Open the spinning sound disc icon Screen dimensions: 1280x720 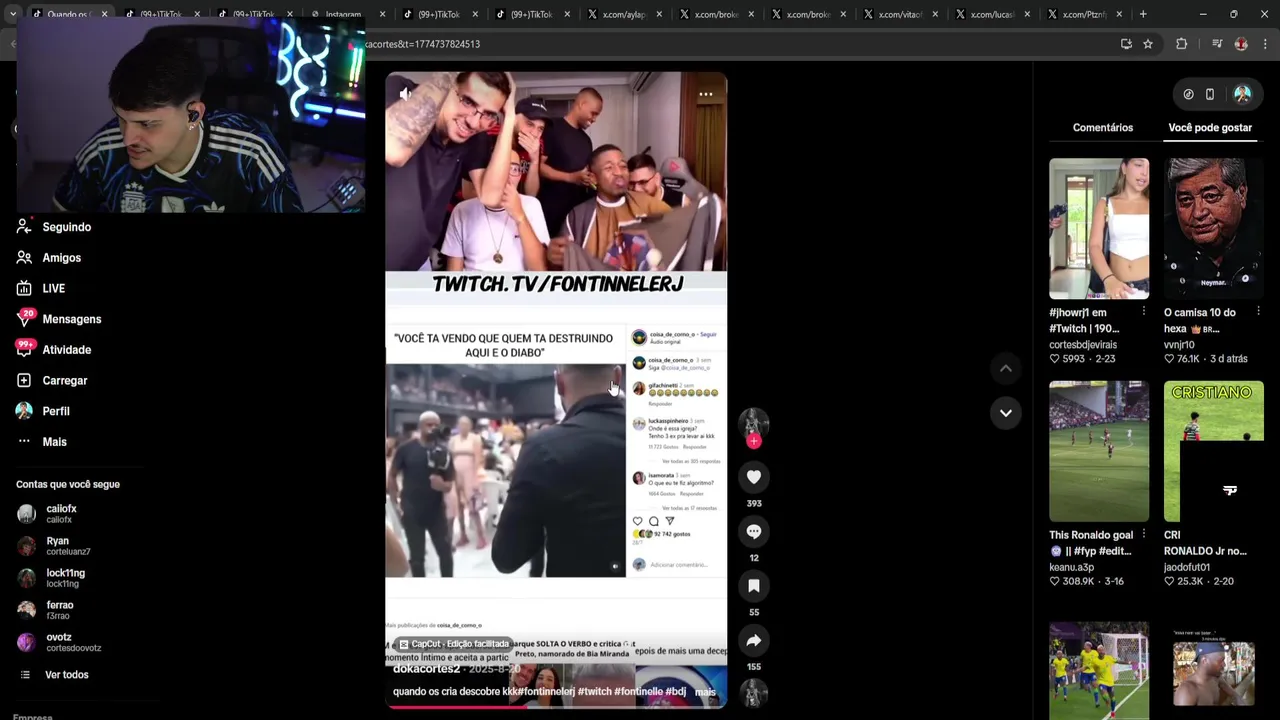[754, 692]
